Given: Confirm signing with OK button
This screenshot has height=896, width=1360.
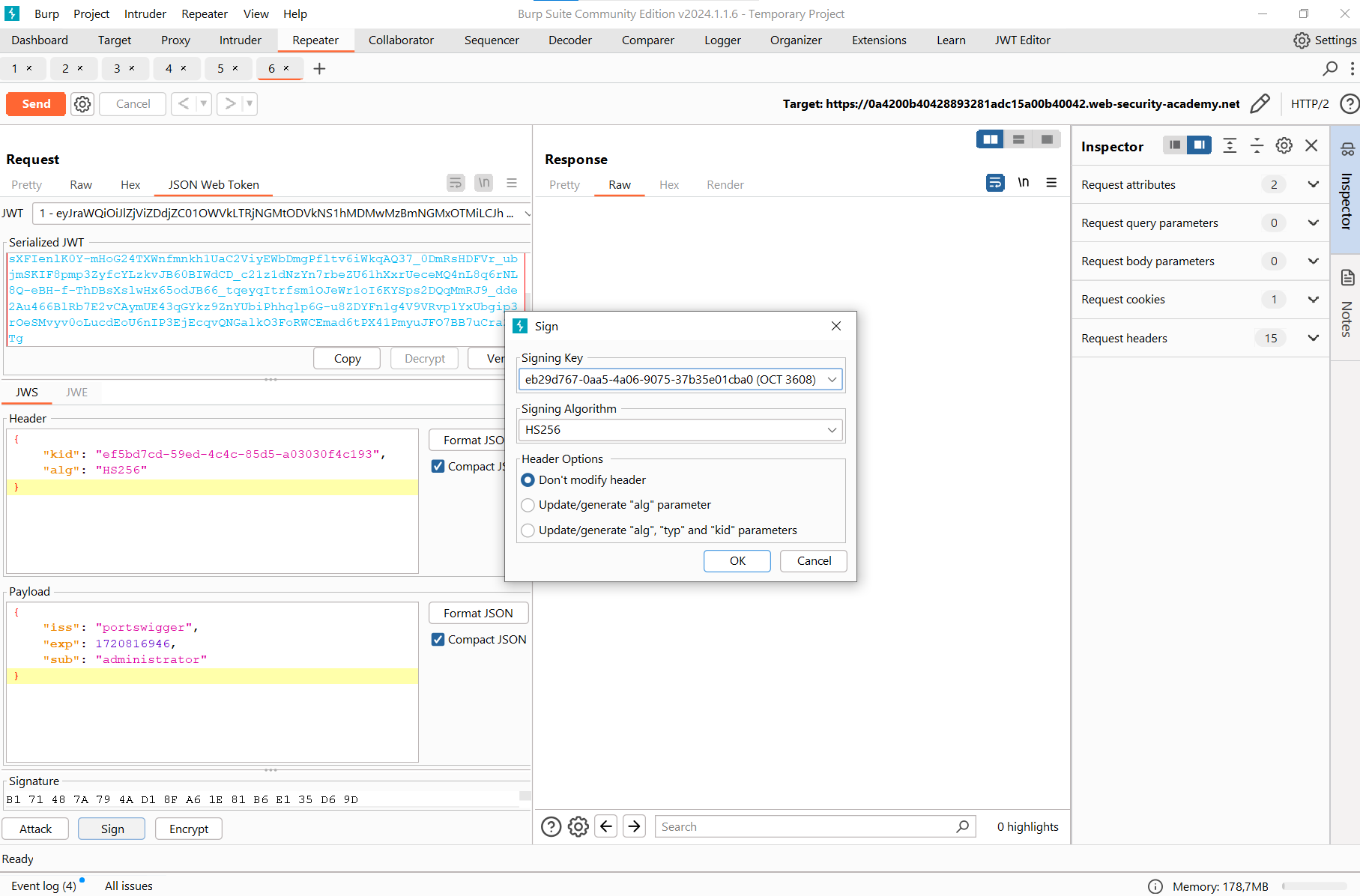Looking at the screenshot, I should 737,561.
